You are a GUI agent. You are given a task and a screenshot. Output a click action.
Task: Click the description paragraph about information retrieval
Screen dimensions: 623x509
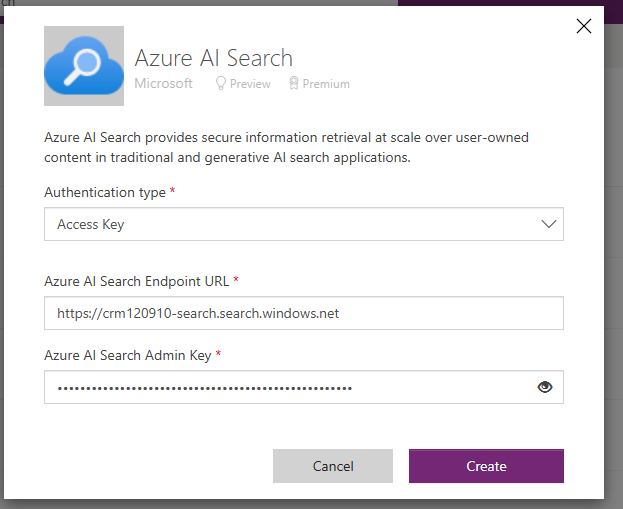[x=286, y=147]
